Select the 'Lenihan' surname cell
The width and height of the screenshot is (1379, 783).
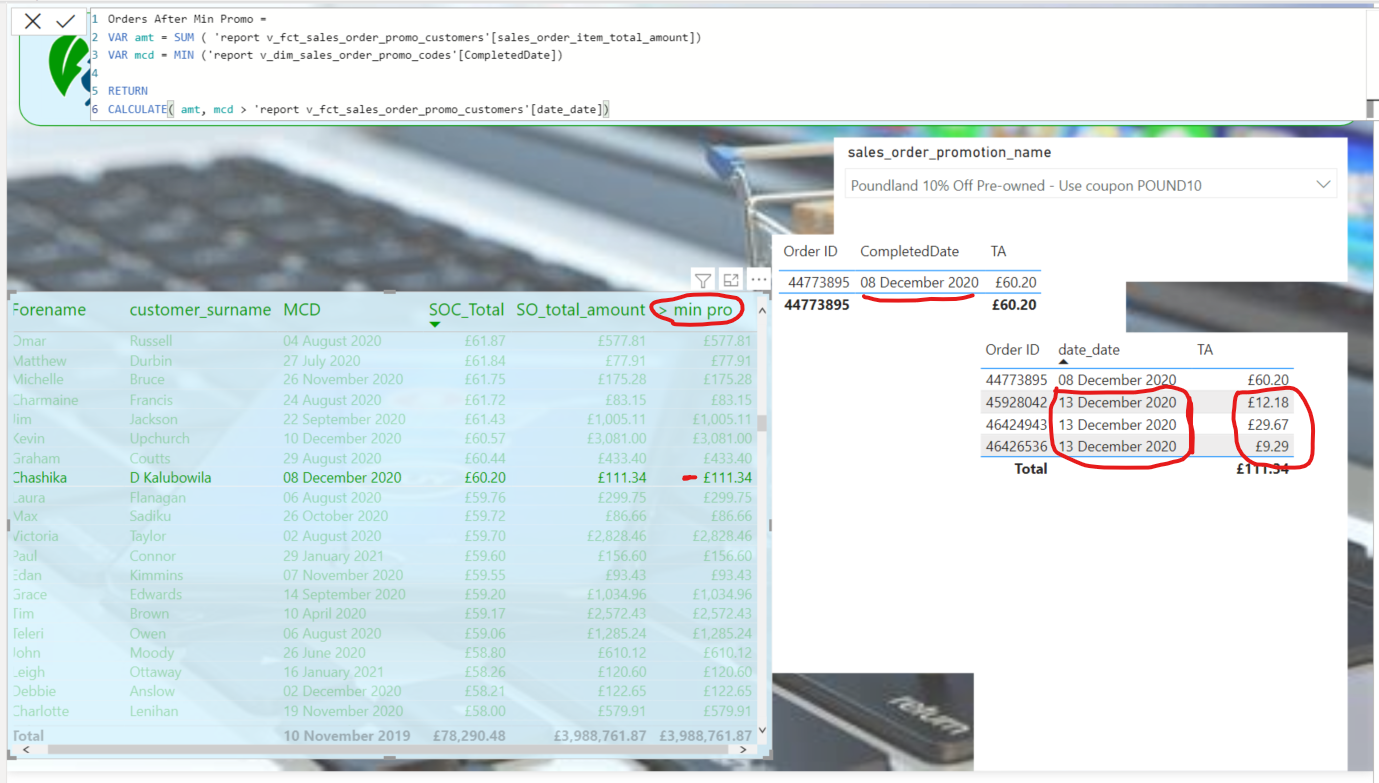(154, 712)
